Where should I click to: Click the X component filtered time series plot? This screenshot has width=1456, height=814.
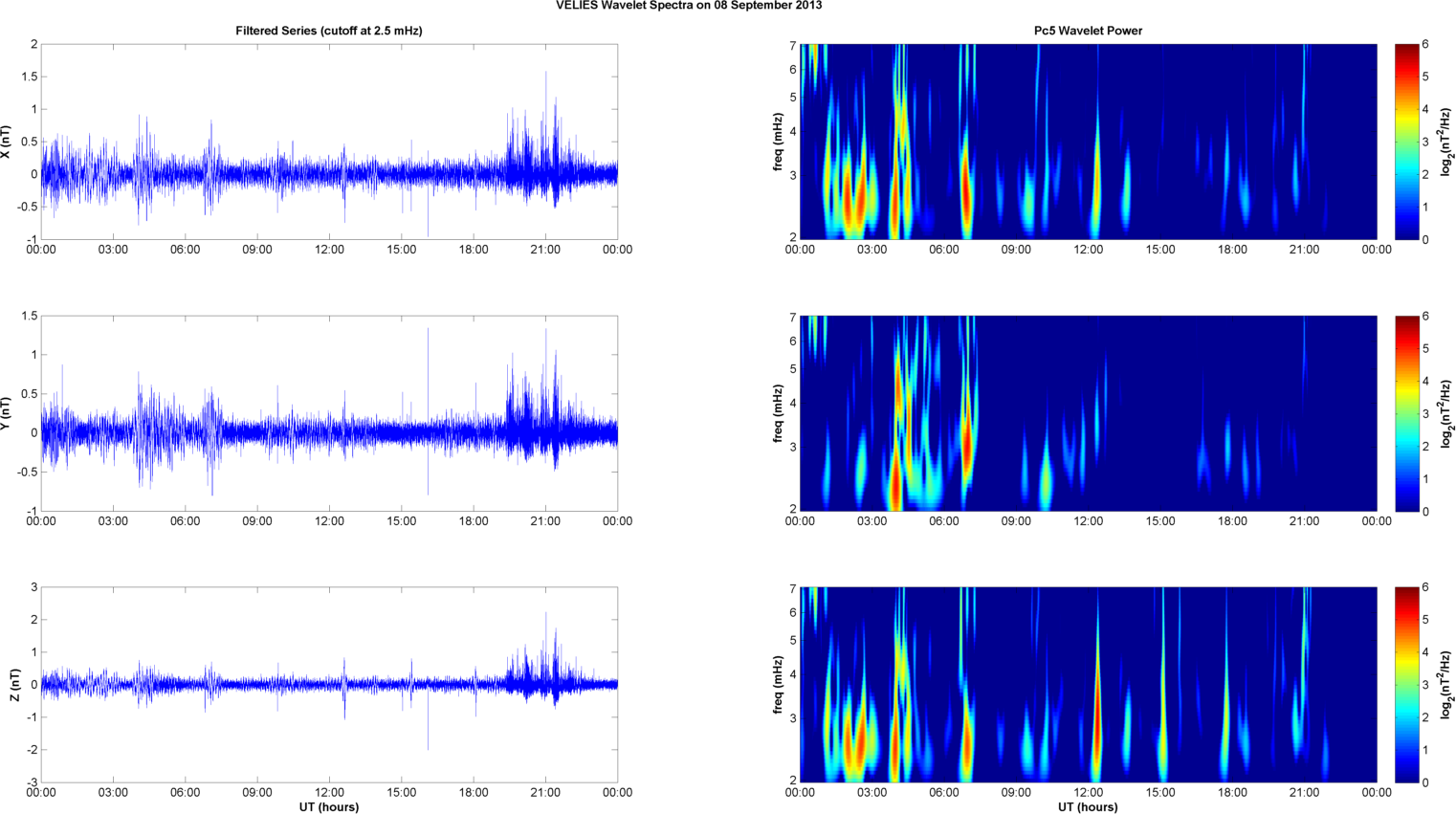pyautogui.click(x=329, y=142)
